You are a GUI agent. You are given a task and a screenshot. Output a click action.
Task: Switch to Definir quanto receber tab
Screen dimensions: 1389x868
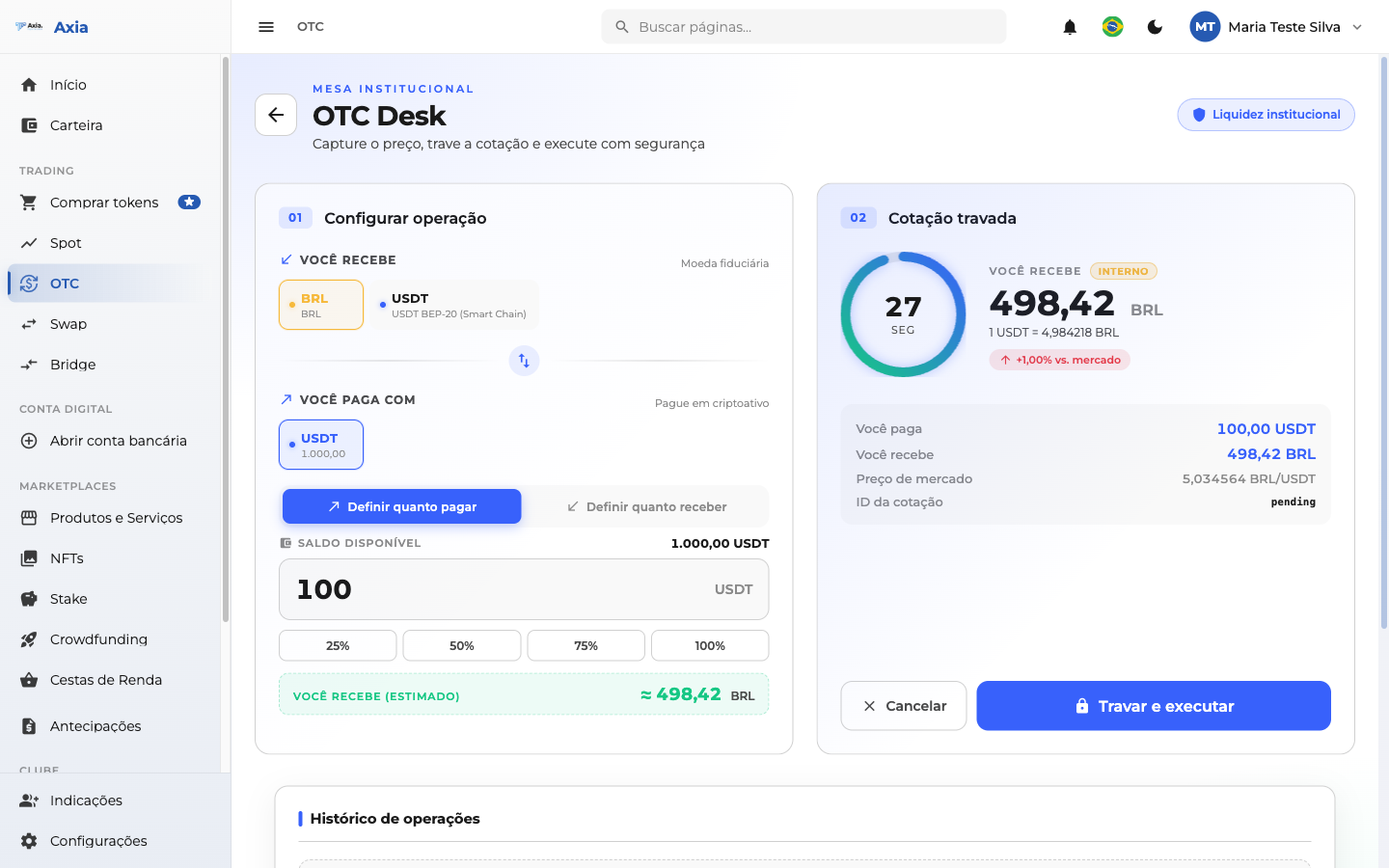click(646, 506)
